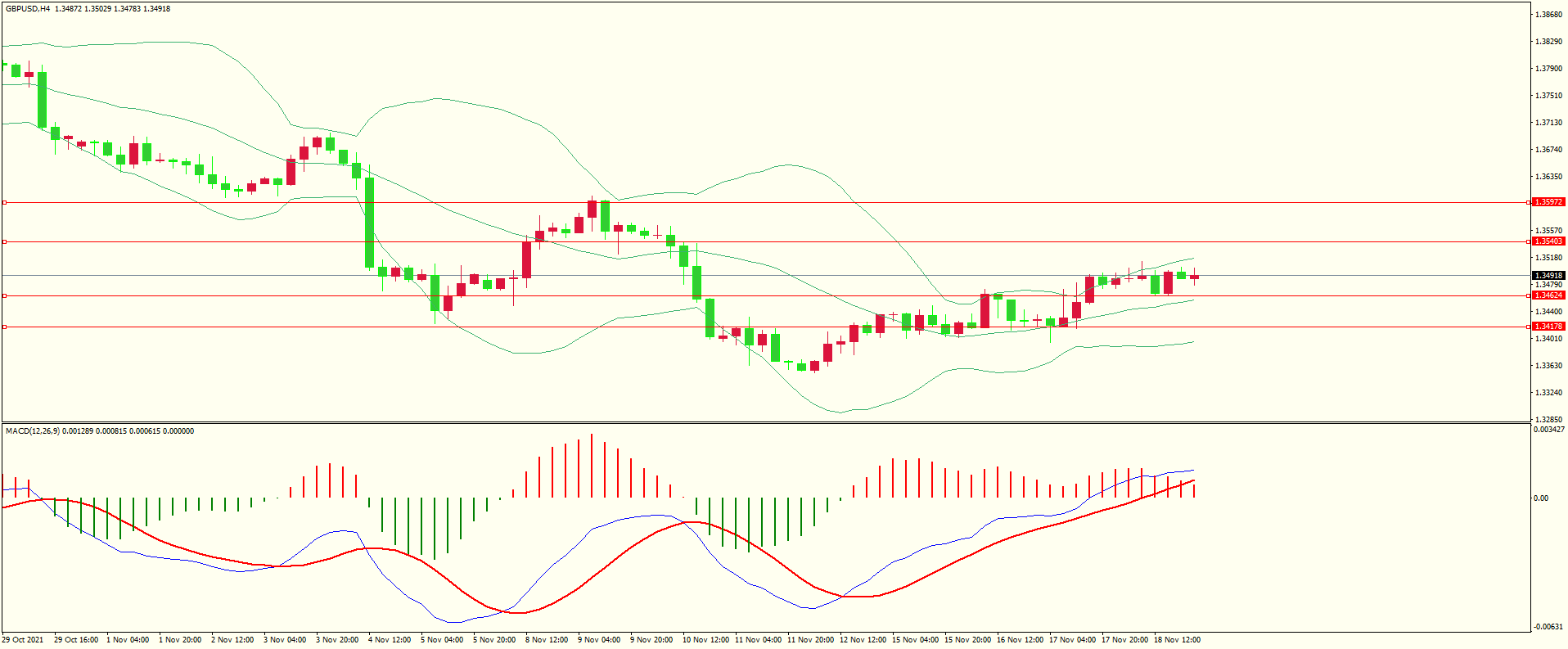Click the 5 Nov 20:00 time axis label
Viewport: 1568px width, 649px height.
pos(494,640)
